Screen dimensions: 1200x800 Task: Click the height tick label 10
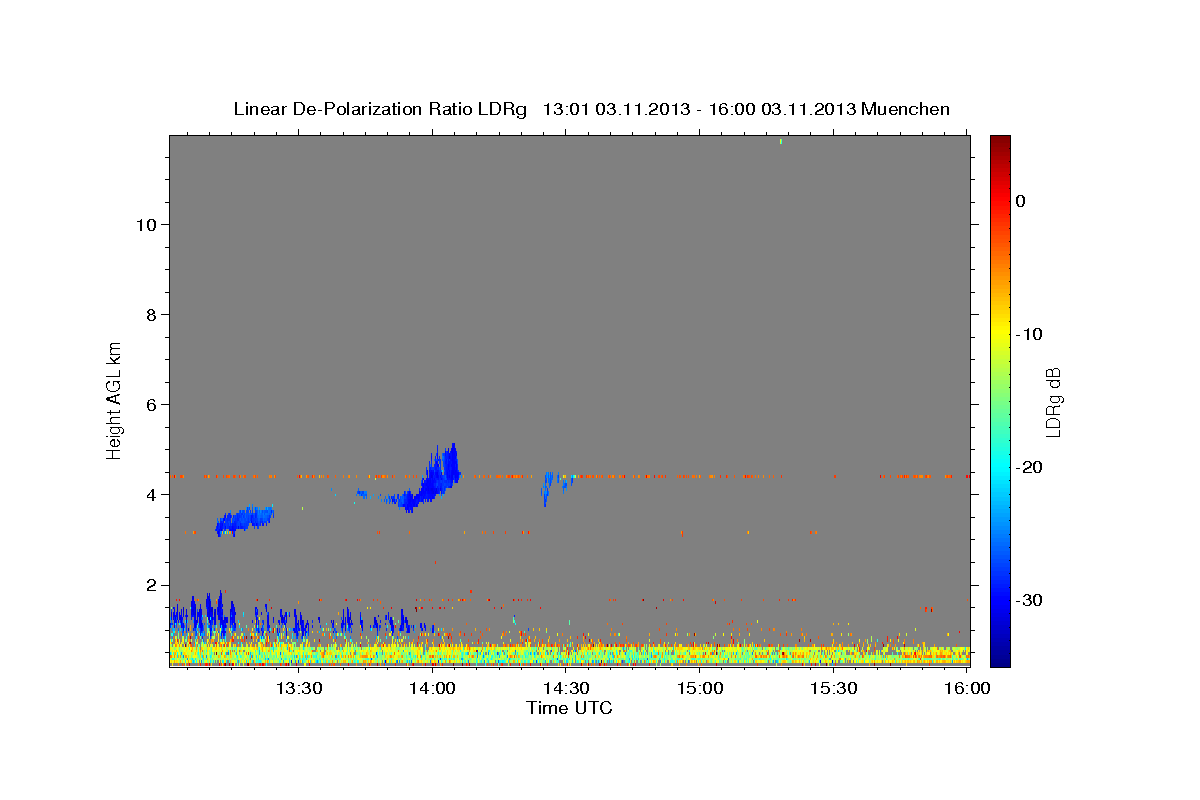pyautogui.click(x=147, y=225)
